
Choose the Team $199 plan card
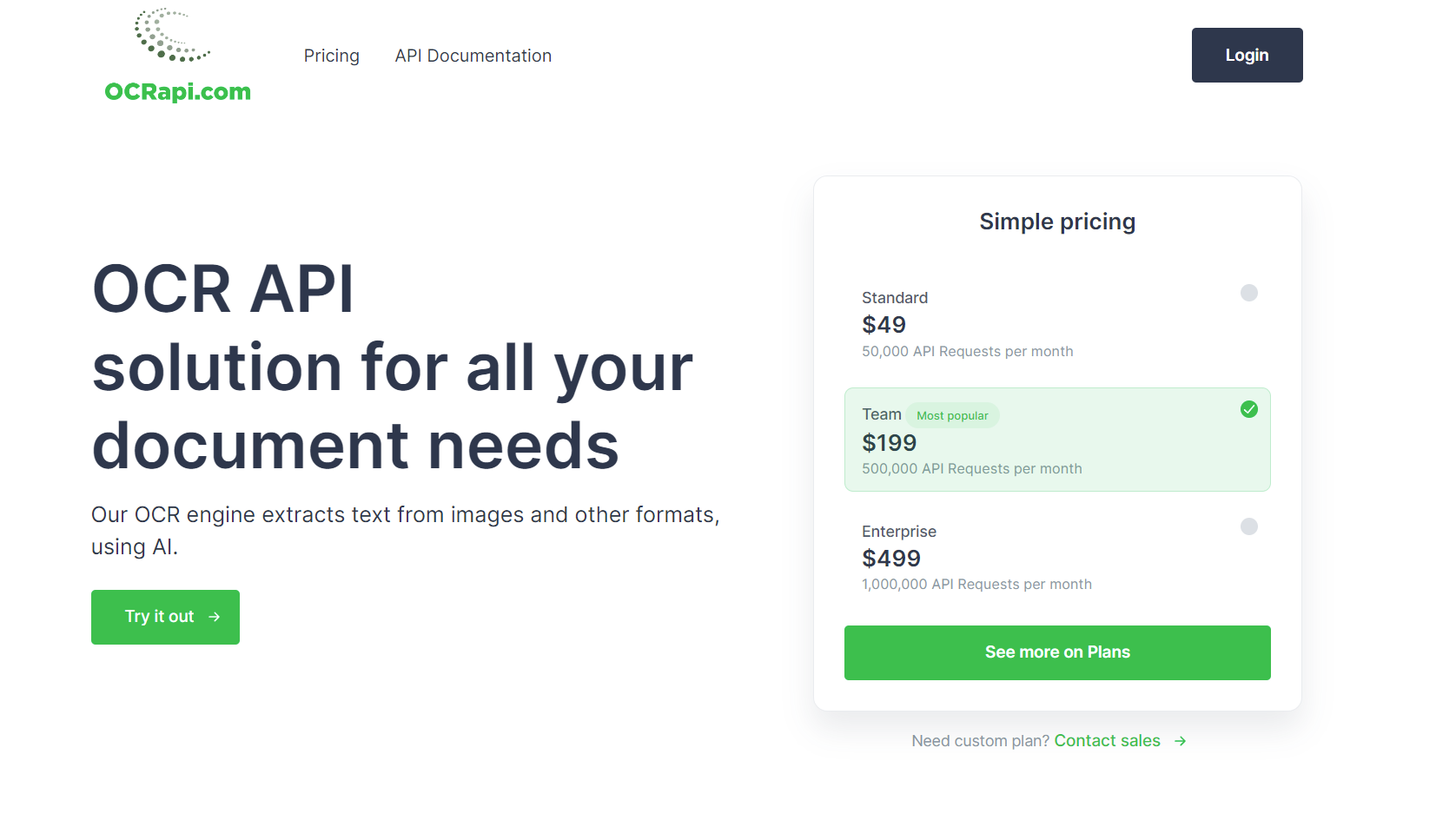coord(1057,440)
